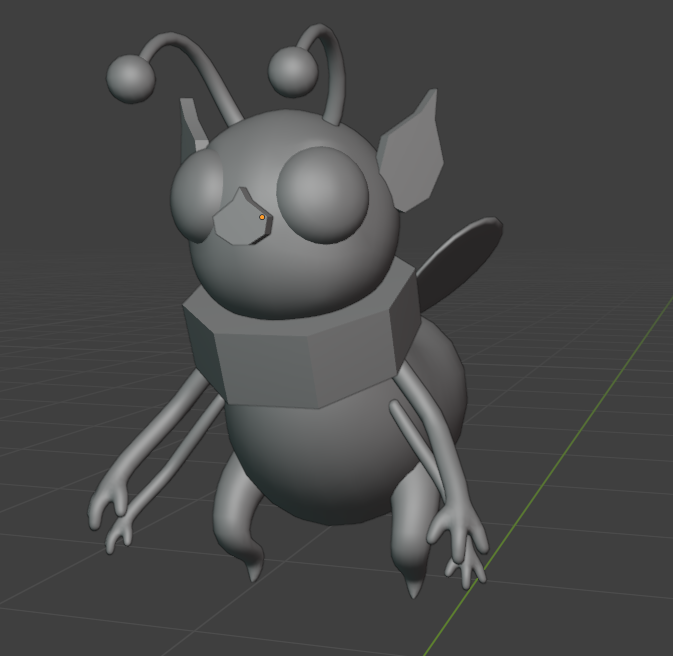
Task: Click the curved stalk of the right antenna
Action: coord(336,77)
